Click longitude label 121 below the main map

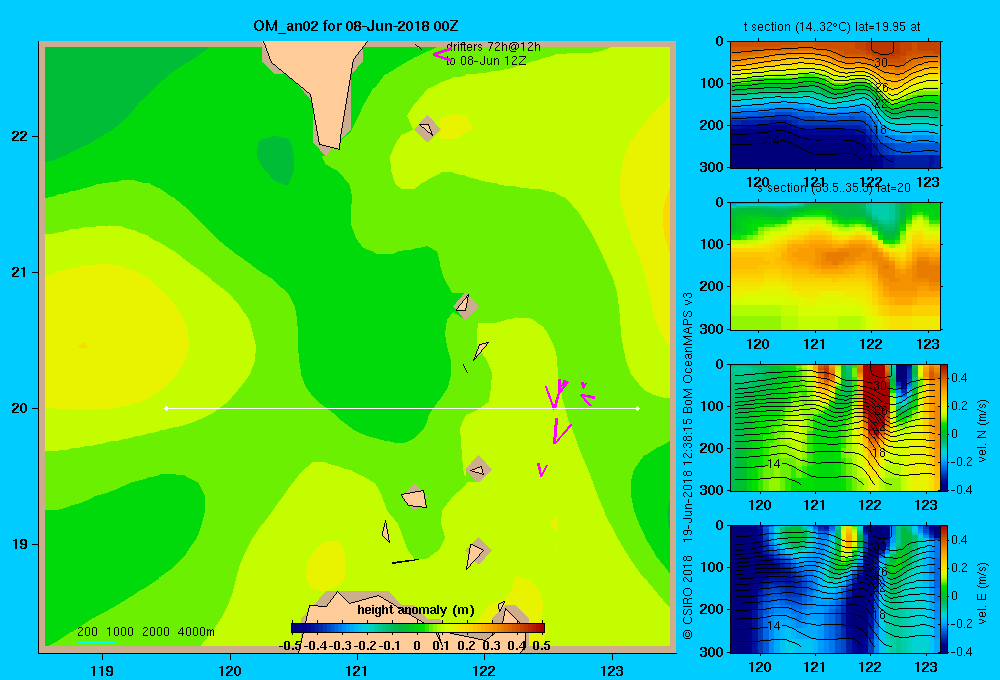[357, 671]
